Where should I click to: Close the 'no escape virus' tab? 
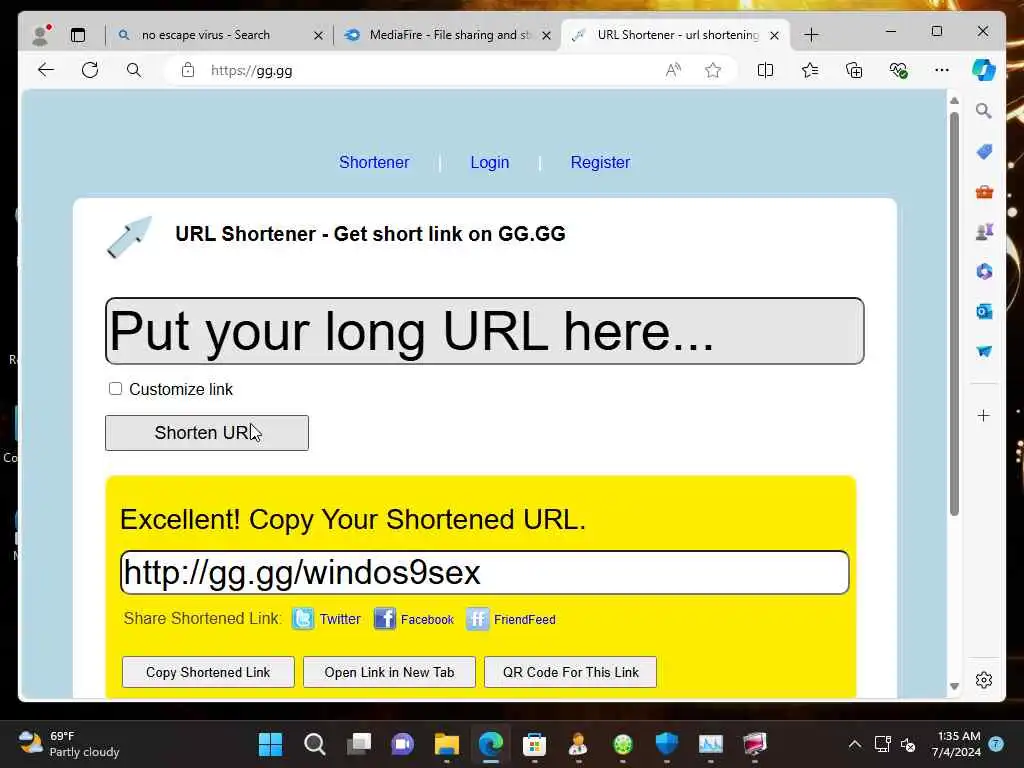pyautogui.click(x=319, y=35)
